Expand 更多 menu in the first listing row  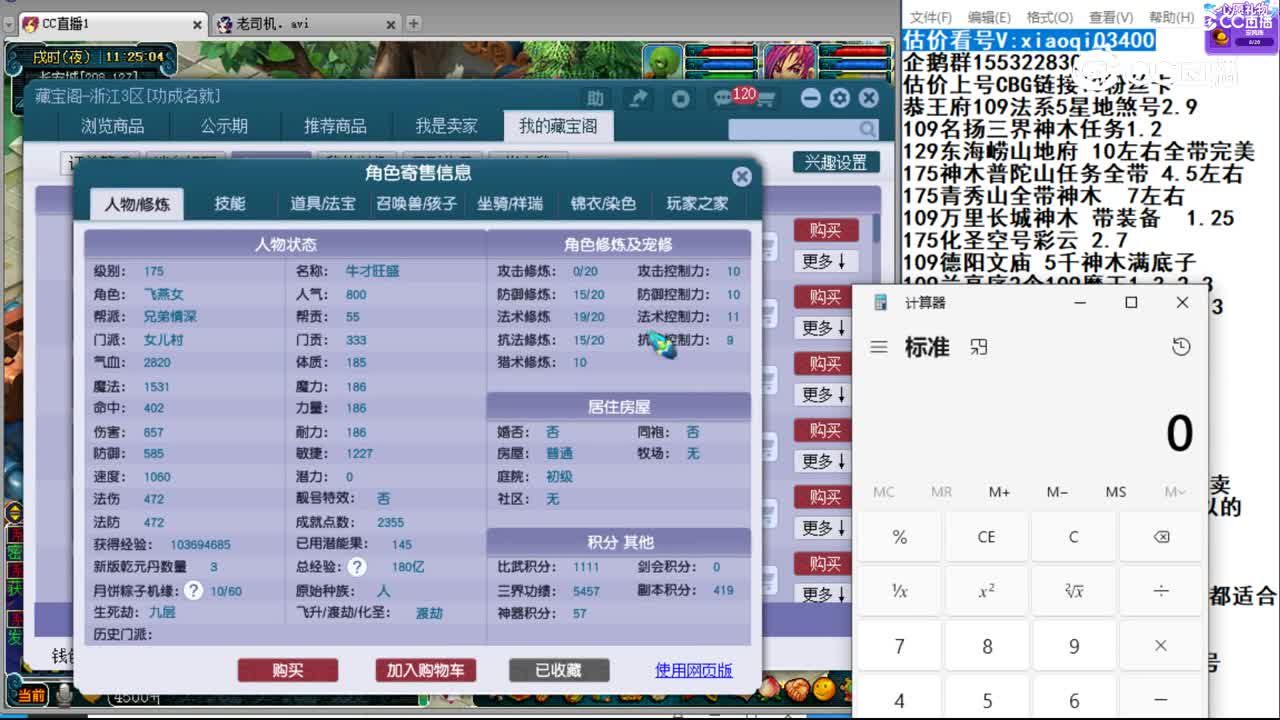coord(824,261)
